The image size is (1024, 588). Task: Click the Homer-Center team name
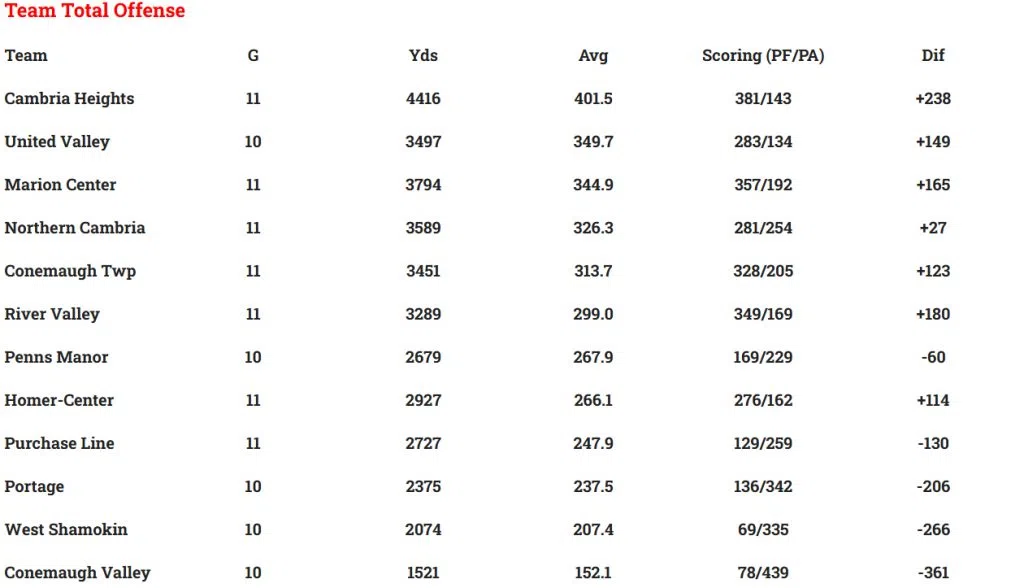[59, 400]
